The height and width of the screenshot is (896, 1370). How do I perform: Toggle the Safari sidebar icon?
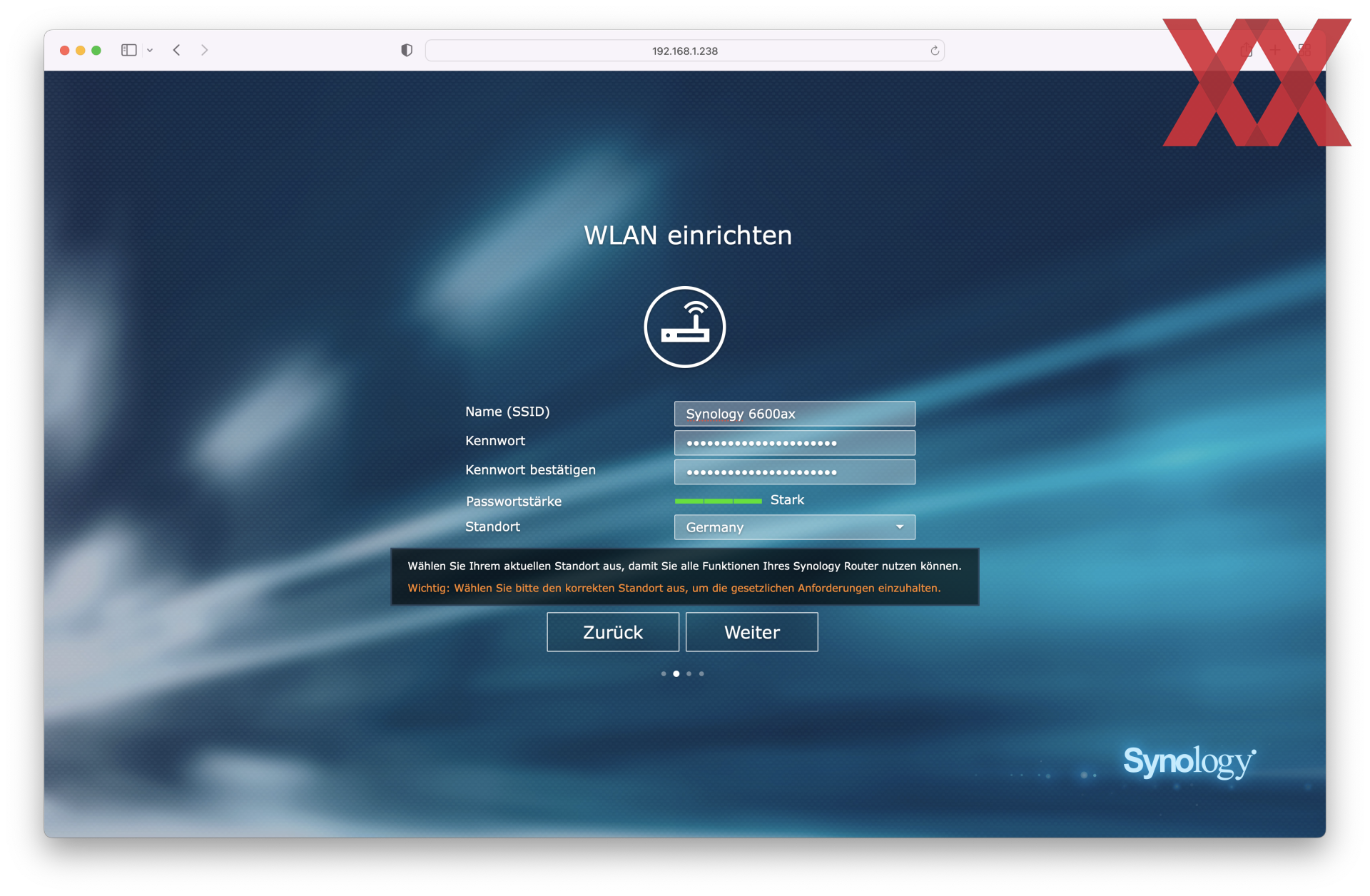[x=128, y=50]
